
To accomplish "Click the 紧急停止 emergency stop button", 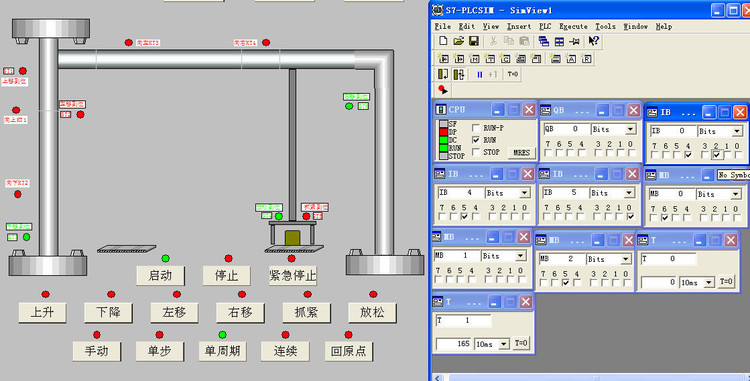I will (293, 276).
